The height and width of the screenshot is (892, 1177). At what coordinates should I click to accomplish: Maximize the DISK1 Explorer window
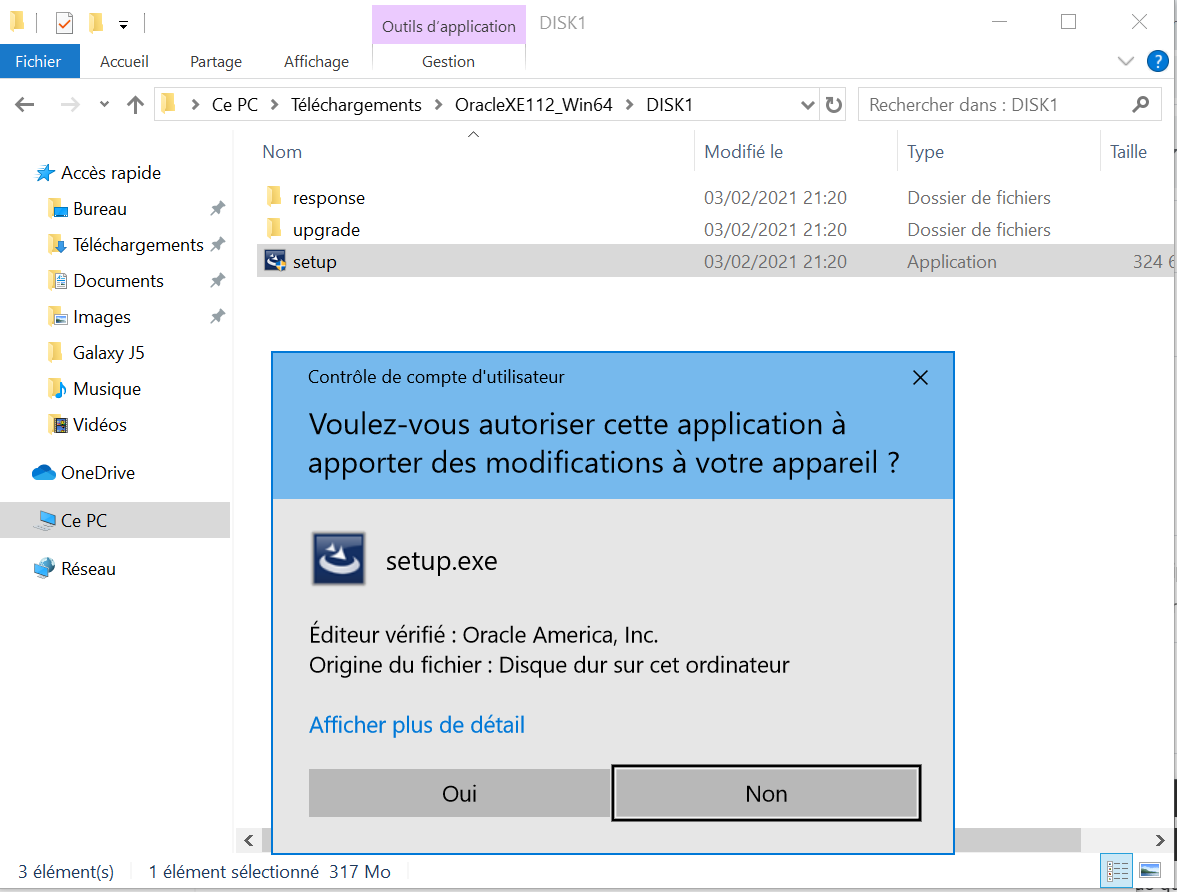(x=1068, y=22)
